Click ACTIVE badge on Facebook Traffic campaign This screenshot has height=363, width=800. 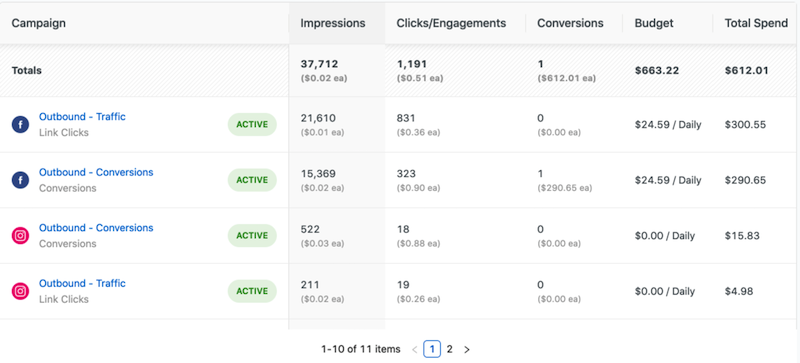coord(252,125)
